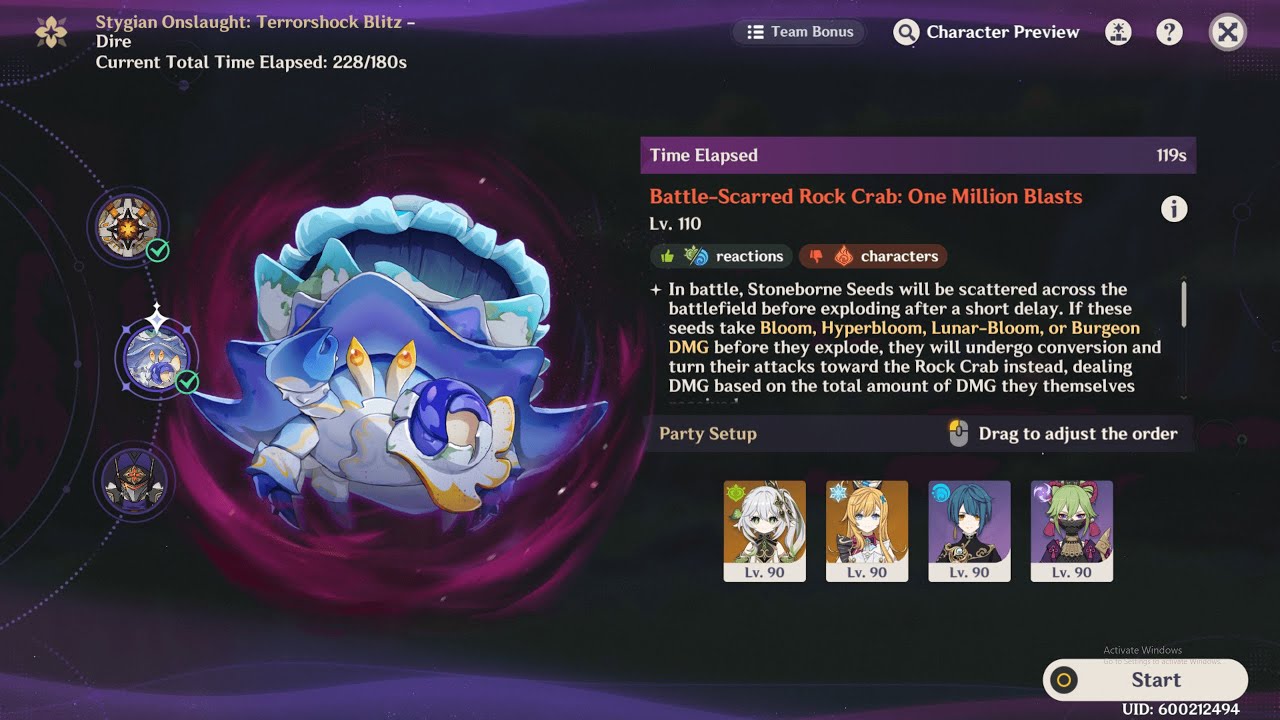Click the Stygian Onslaught flower emblem
This screenshot has height=720, width=1280.
pos(51,32)
